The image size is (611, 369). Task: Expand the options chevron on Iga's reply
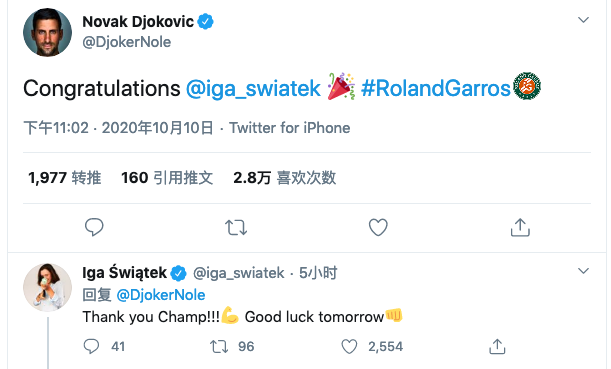tap(583, 271)
